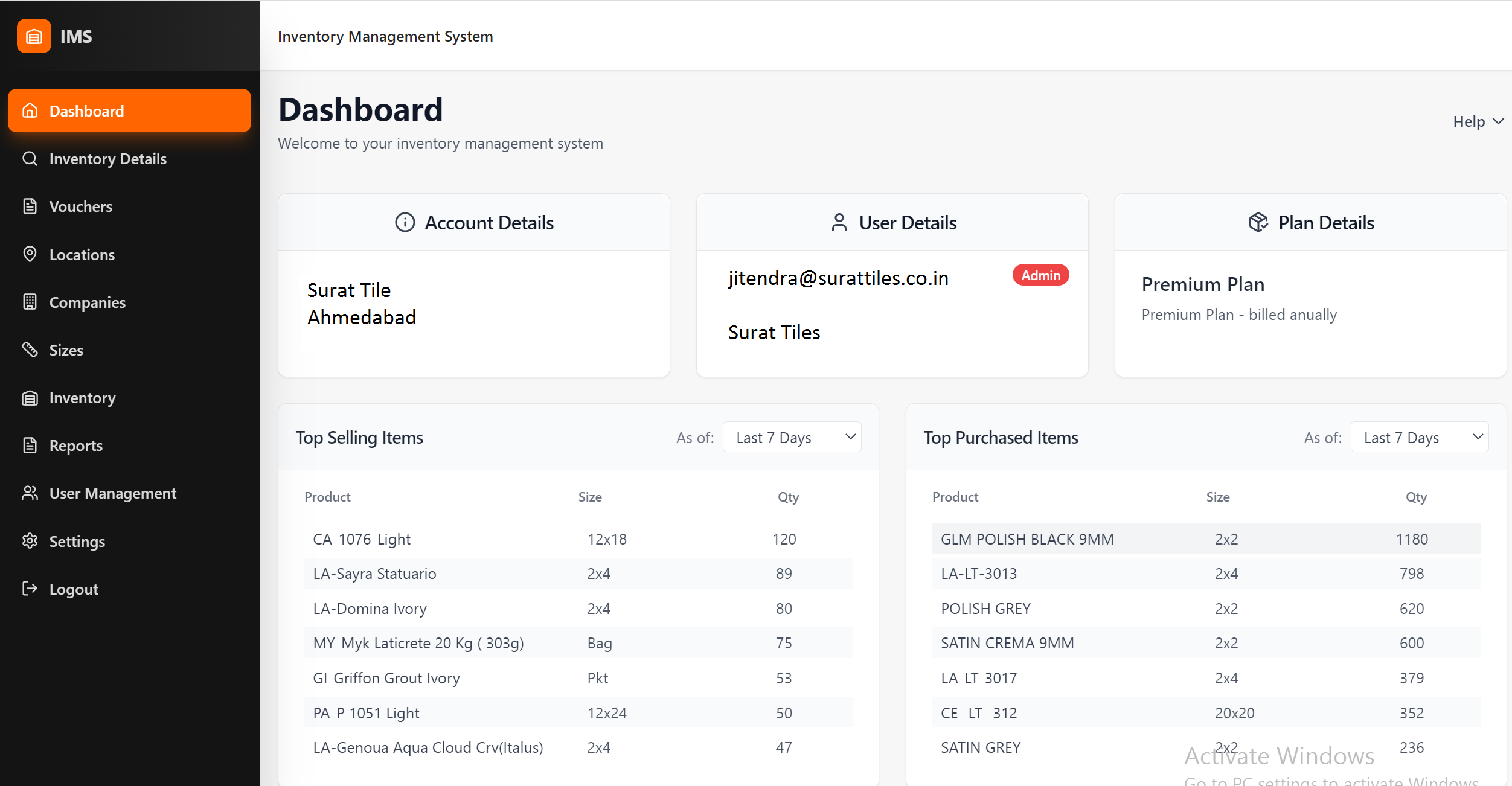Screen dimensions: 1512x786
Task: Open Vouchers via its document icon
Action: [x=30, y=206]
